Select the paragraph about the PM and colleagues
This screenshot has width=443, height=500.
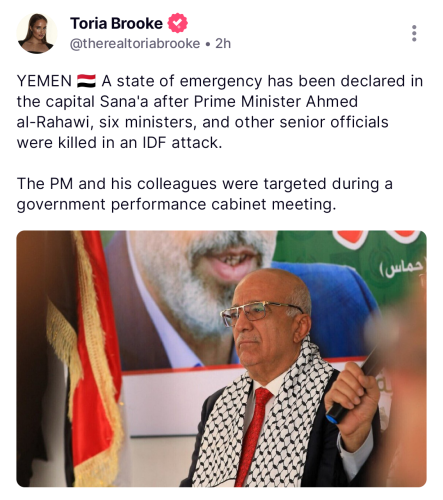[205, 194]
